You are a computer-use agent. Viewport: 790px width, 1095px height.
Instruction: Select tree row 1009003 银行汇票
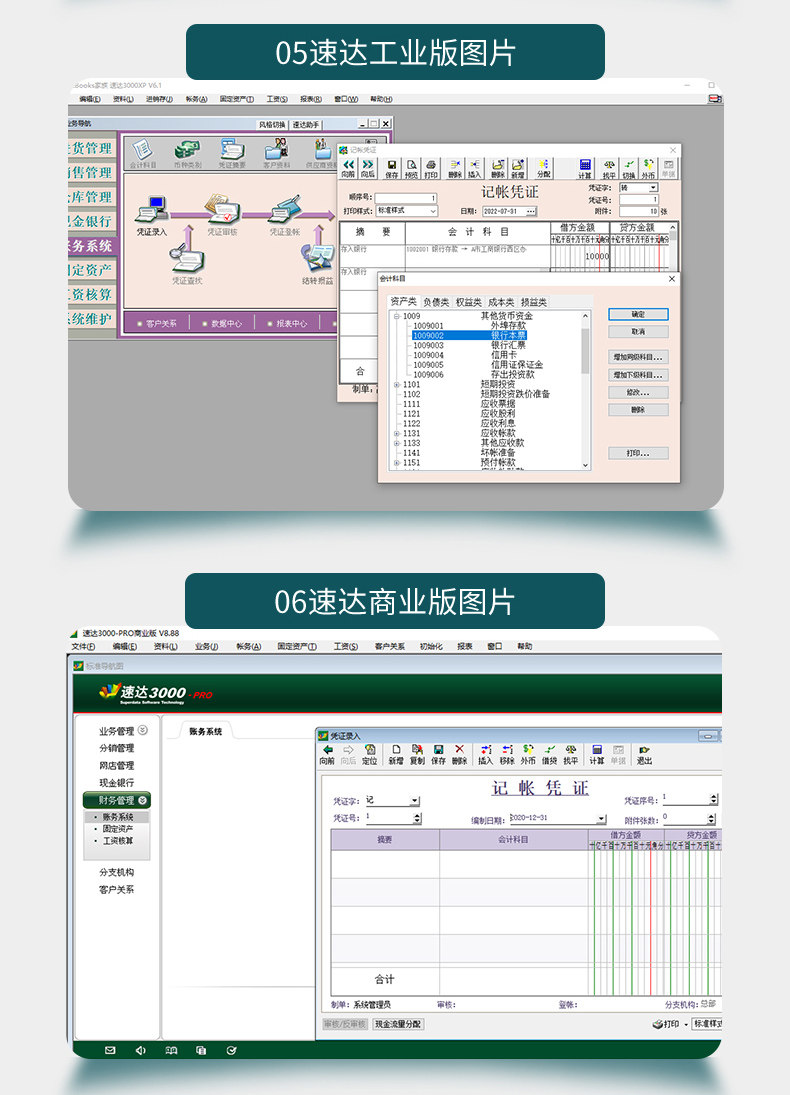tap(469, 345)
